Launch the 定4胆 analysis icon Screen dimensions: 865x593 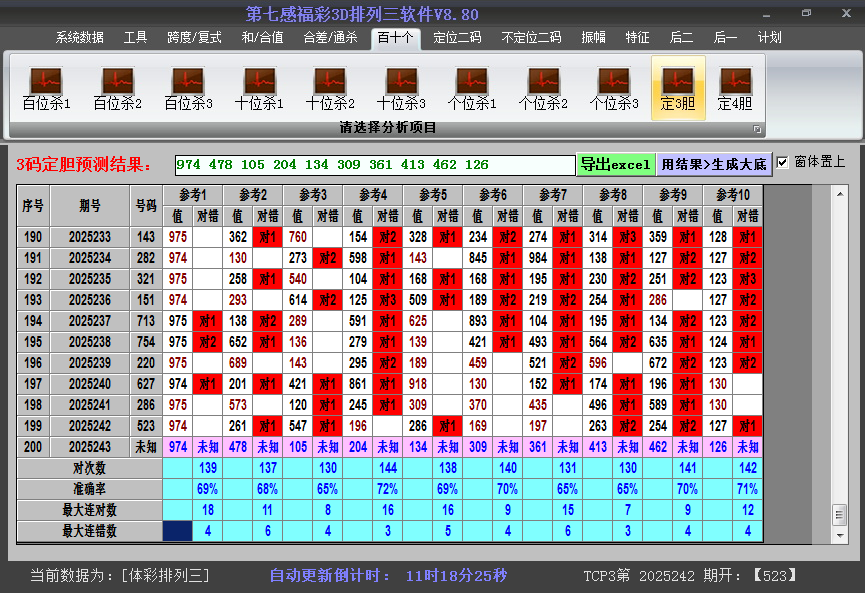[x=735, y=88]
